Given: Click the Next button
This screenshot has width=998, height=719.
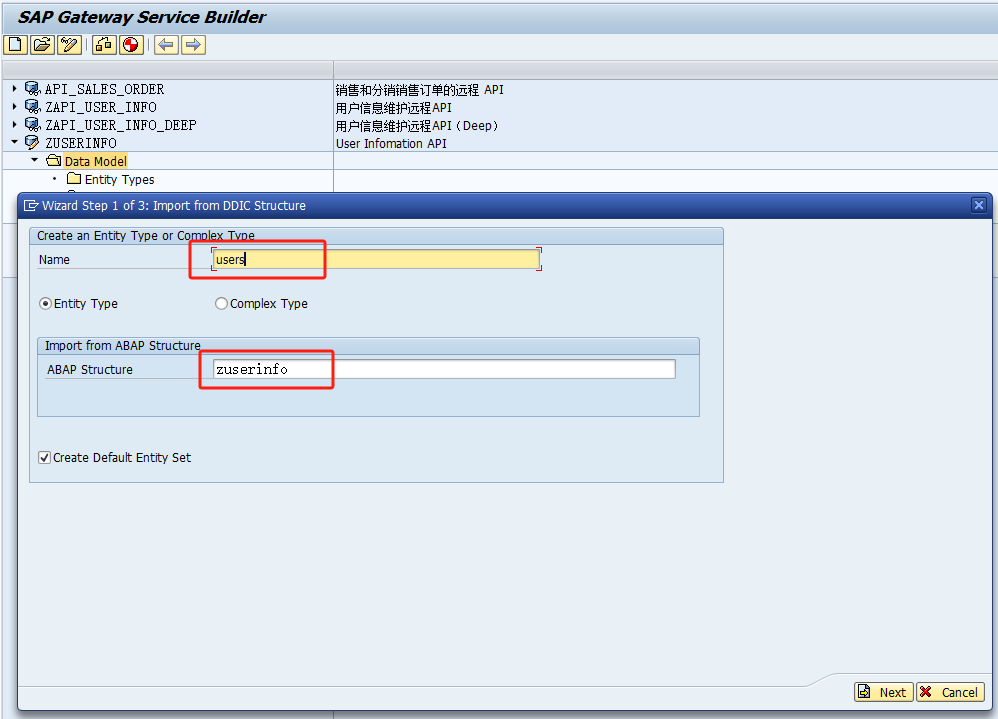Looking at the screenshot, I should pos(883,691).
